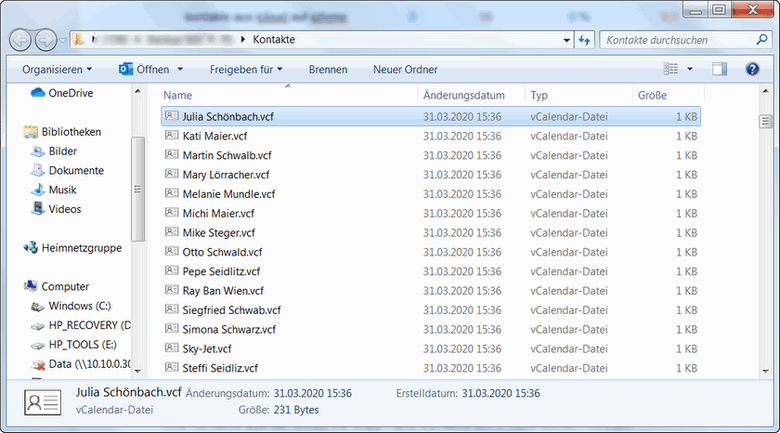The width and height of the screenshot is (780, 433).
Task: Select Michi Maier.vcf file icon
Action: [x=172, y=213]
